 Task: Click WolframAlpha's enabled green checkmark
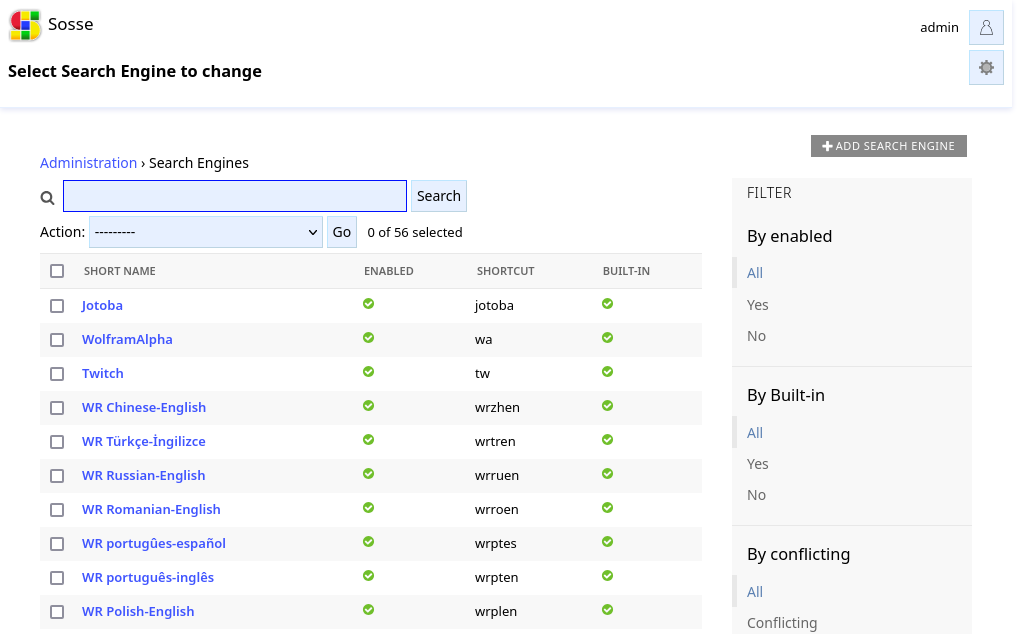368,338
